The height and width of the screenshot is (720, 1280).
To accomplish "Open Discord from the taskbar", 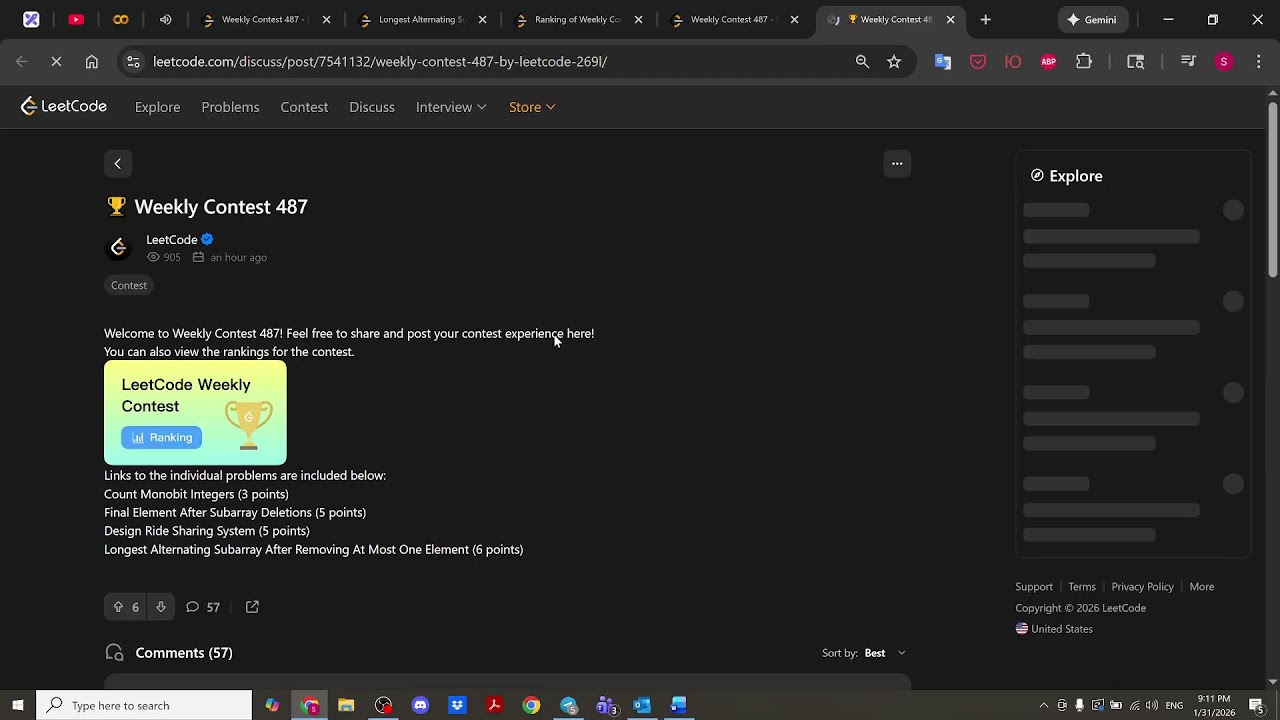I will pos(420,705).
